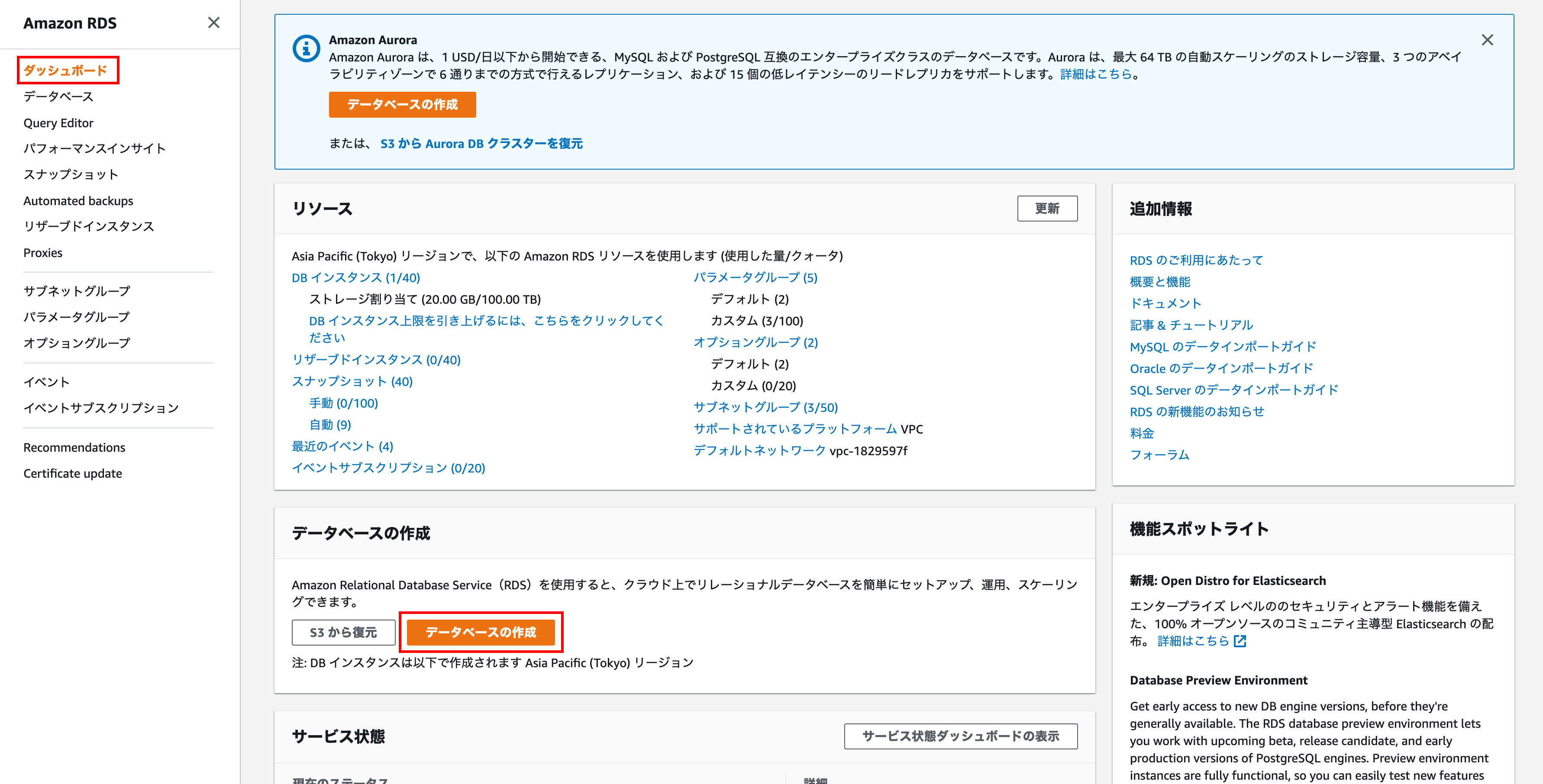Open データベース in the sidebar
The height and width of the screenshot is (784, 1543).
coord(58,96)
